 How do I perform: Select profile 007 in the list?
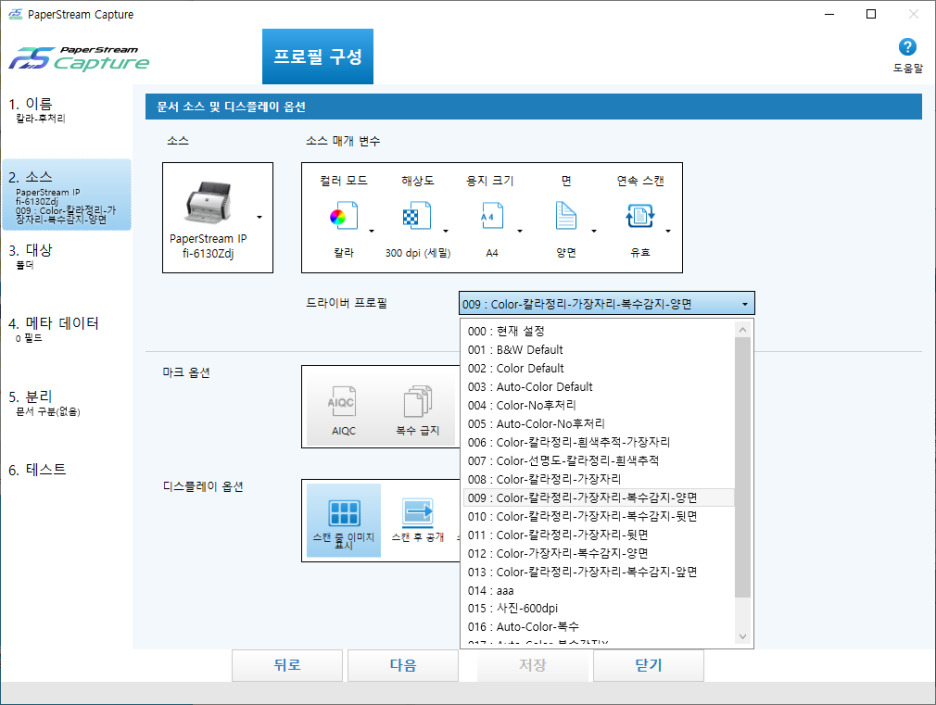pos(598,461)
